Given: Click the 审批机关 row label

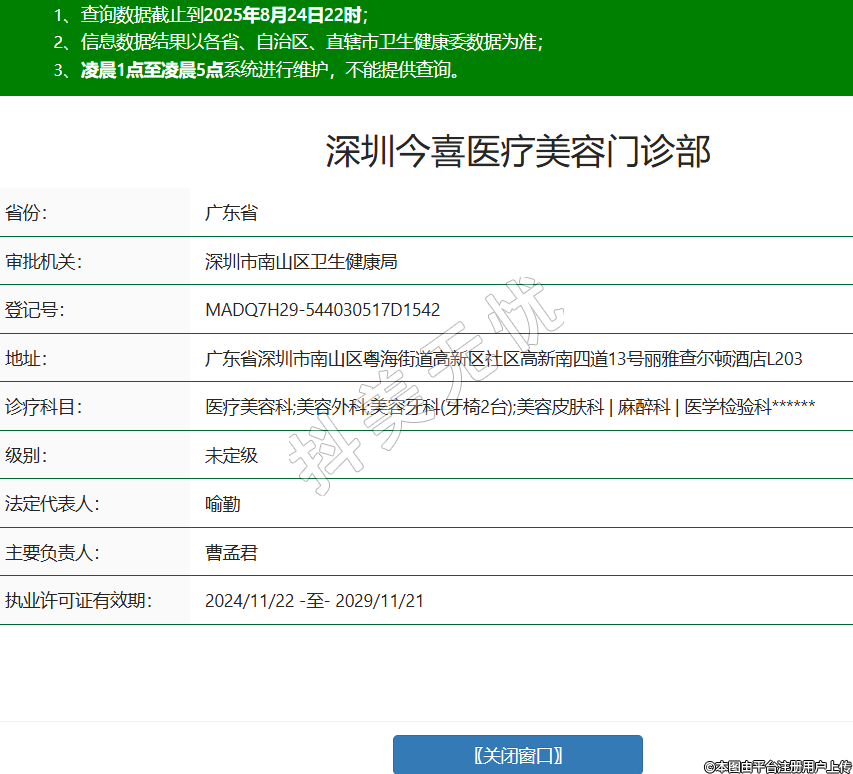Looking at the screenshot, I should coord(43,262).
